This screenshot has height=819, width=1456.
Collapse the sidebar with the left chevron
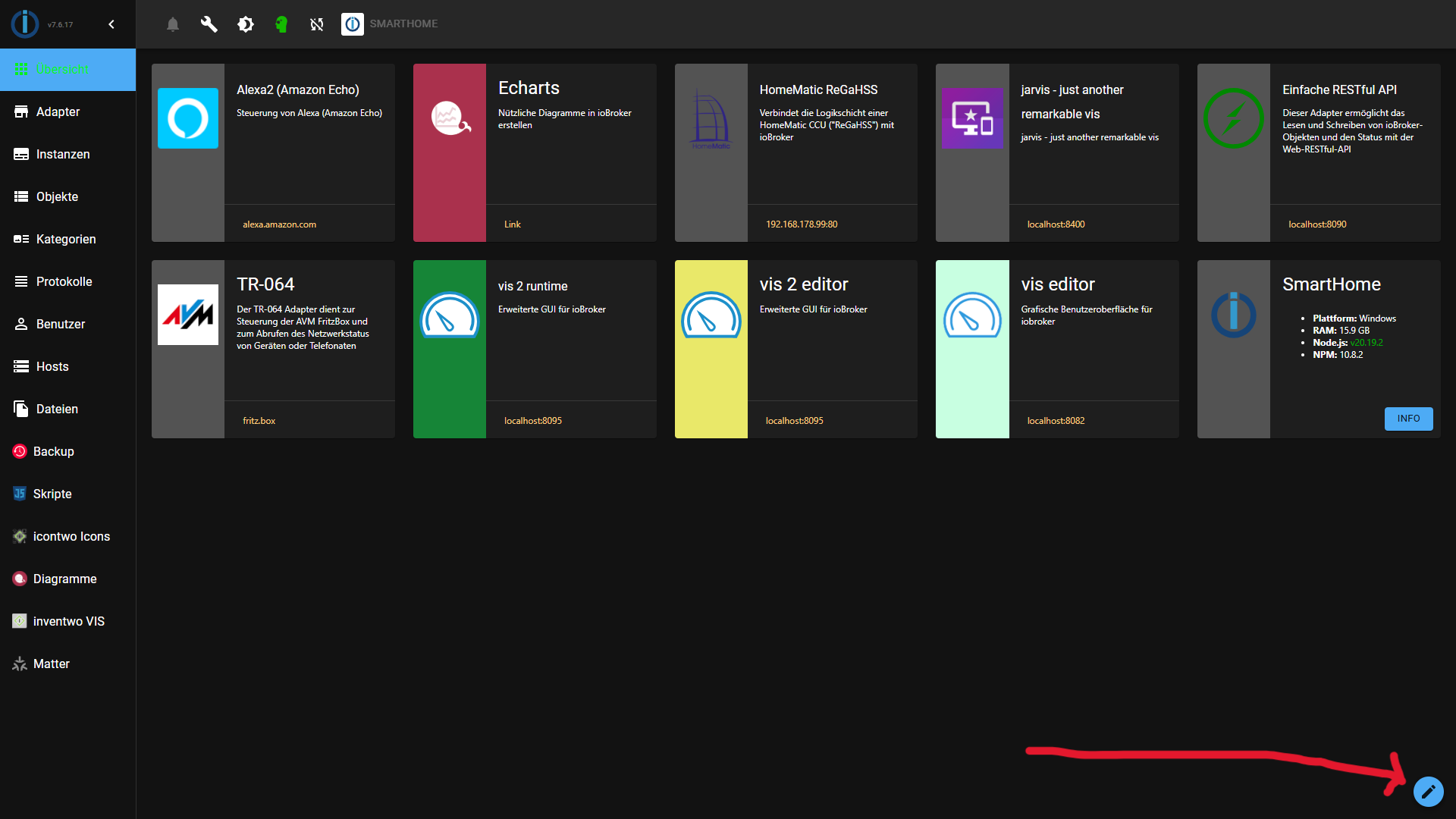pos(111,24)
